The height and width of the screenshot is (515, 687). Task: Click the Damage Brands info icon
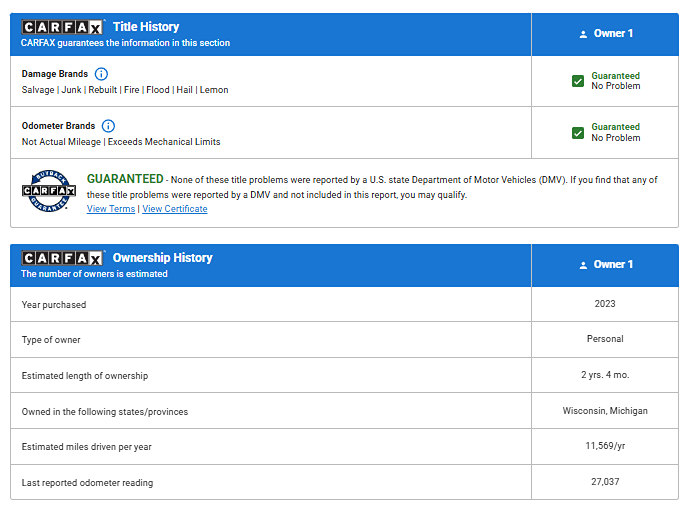(x=101, y=74)
